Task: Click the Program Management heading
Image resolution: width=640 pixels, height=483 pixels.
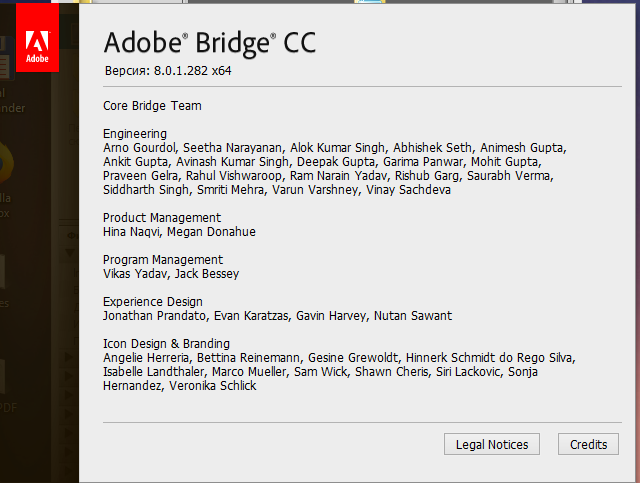Action: coord(163,259)
